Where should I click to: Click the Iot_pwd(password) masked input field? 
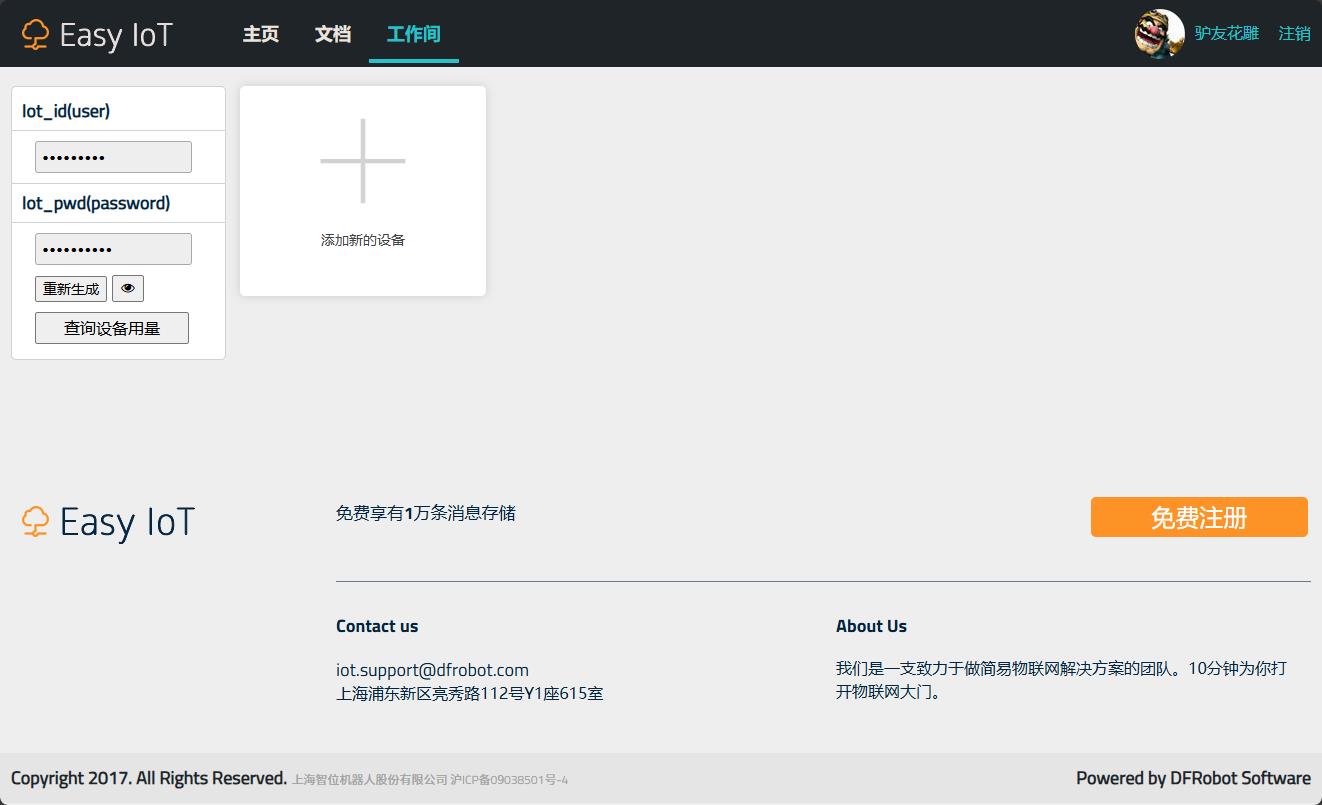[x=113, y=249]
